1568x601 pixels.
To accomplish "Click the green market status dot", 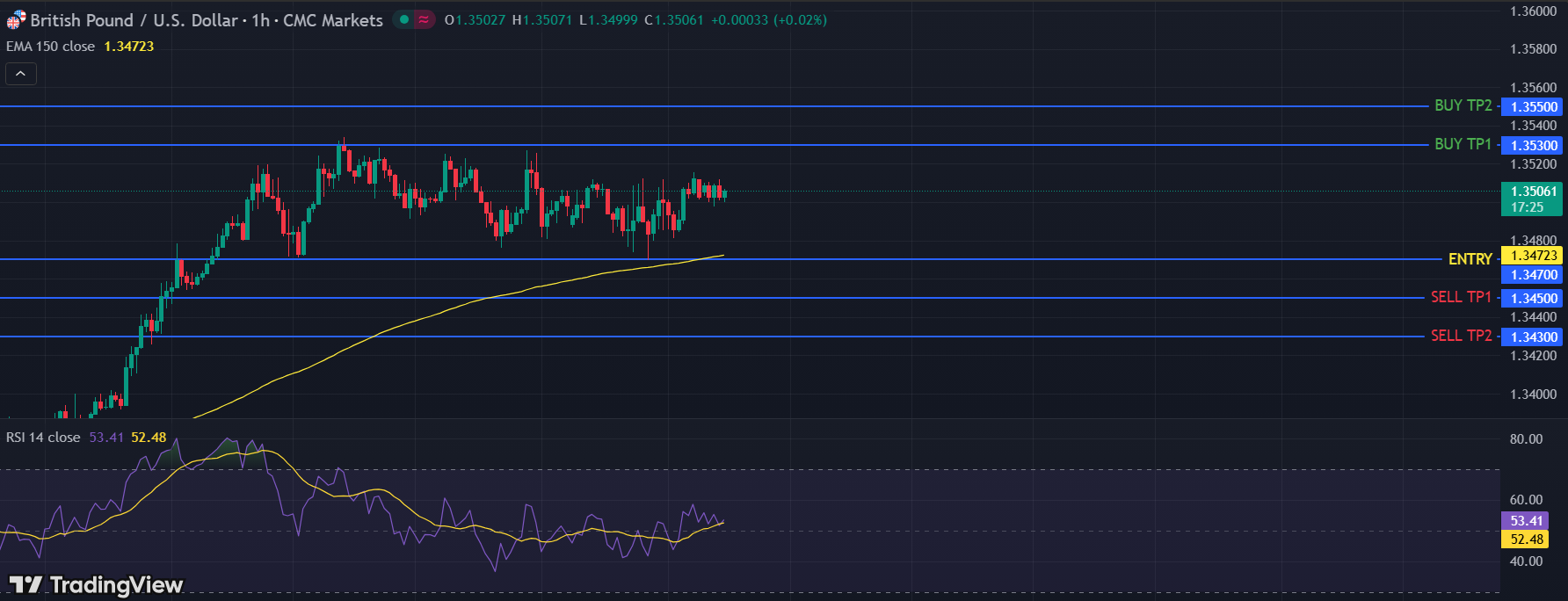I will [x=403, y=19].
